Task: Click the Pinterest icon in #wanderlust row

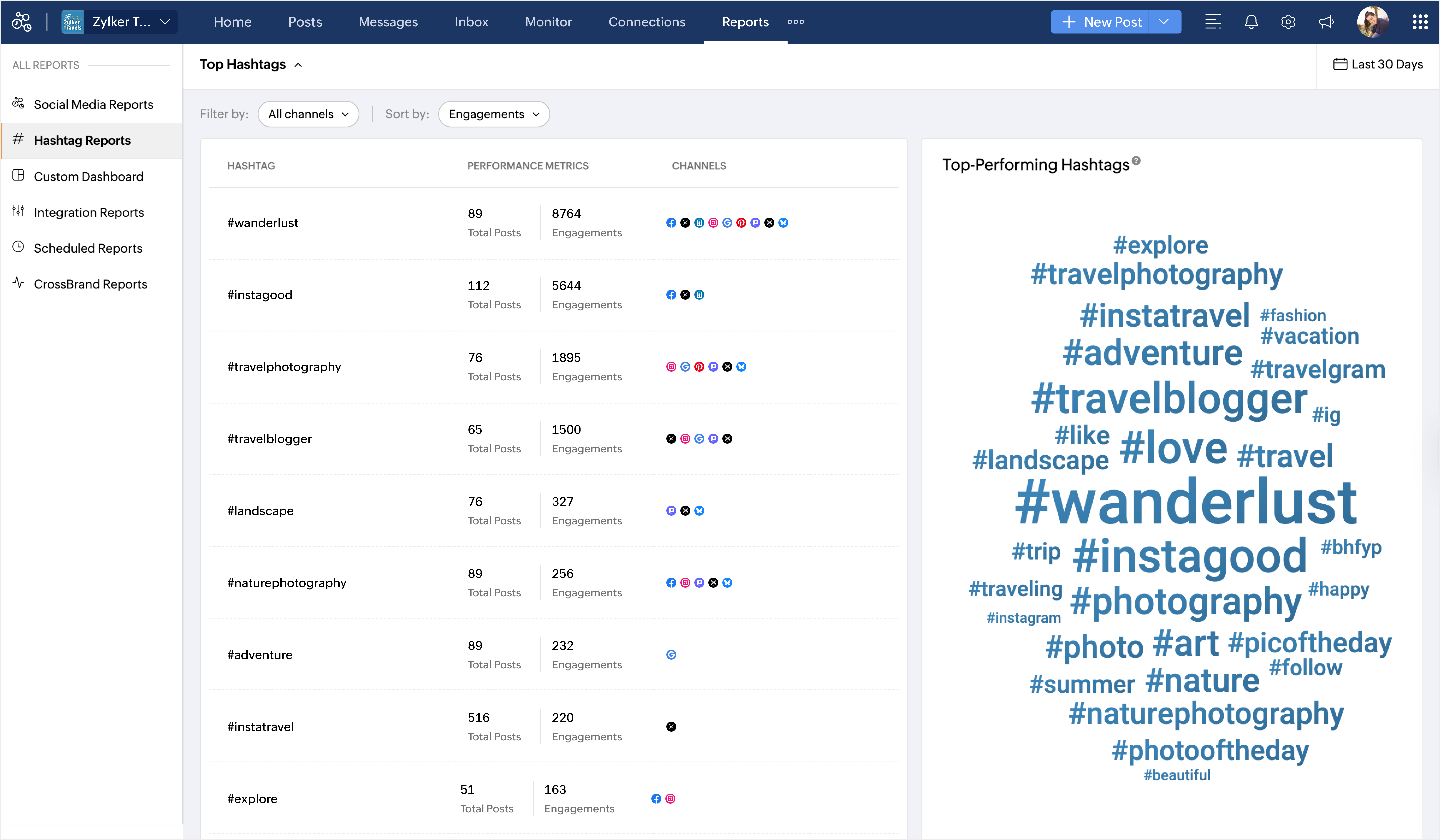Action: (741, 223)
